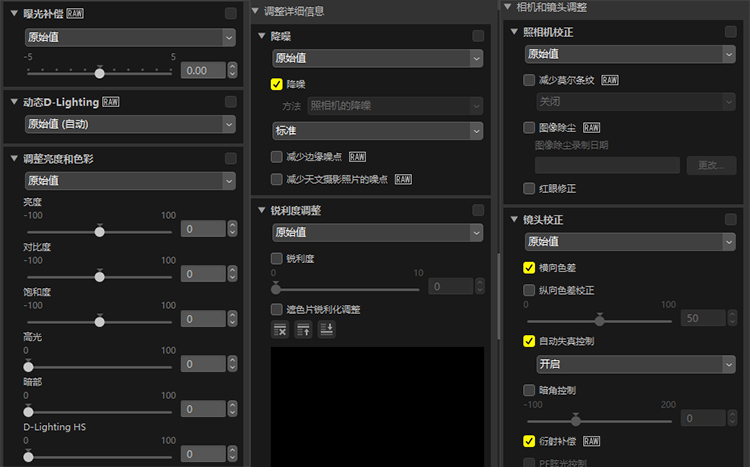The image size is (750, 467).
Task: Uncheck 自动失真控制 checkbox
Action: (529, 341)
